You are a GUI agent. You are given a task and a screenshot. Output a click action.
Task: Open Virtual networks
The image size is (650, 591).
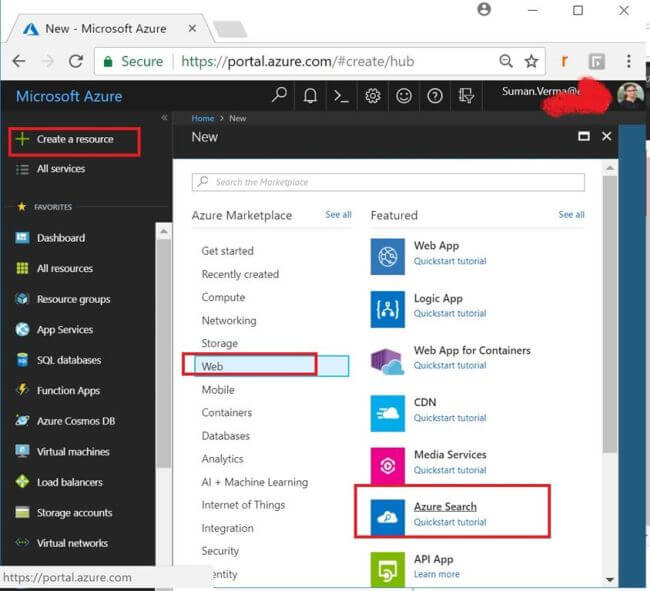coord(72,543)
